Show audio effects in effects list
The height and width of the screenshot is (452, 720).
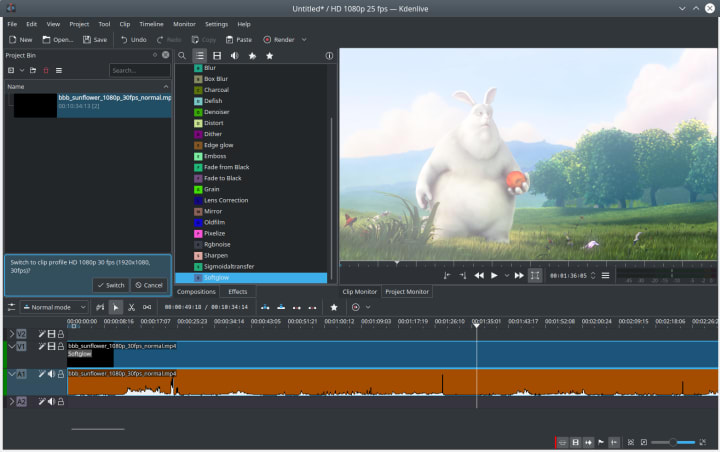point(234,56)
